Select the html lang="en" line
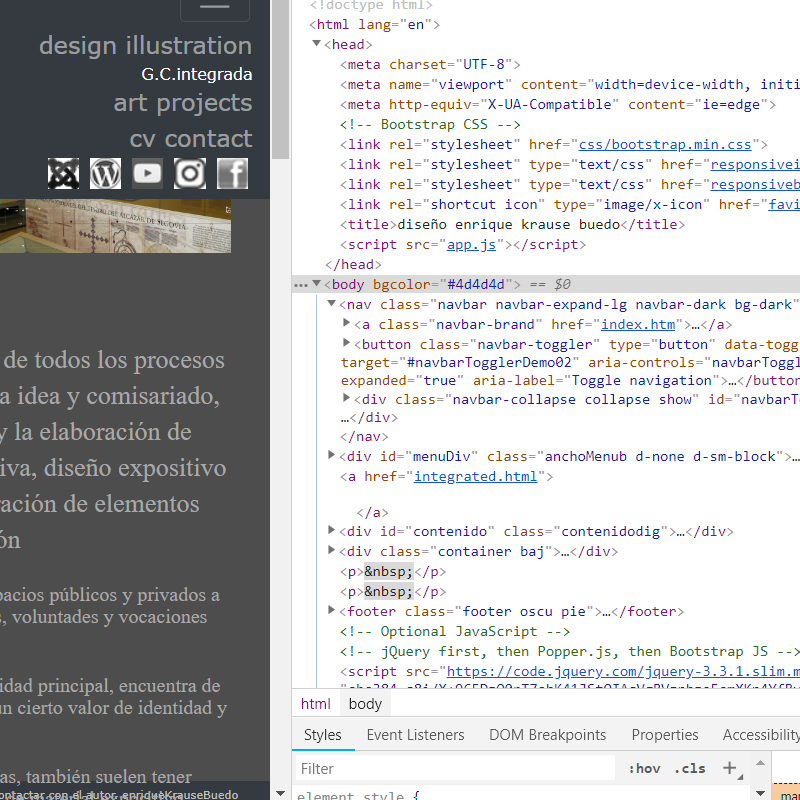The width and height of the screenshot is (800, 800). (x=374, y=25)
